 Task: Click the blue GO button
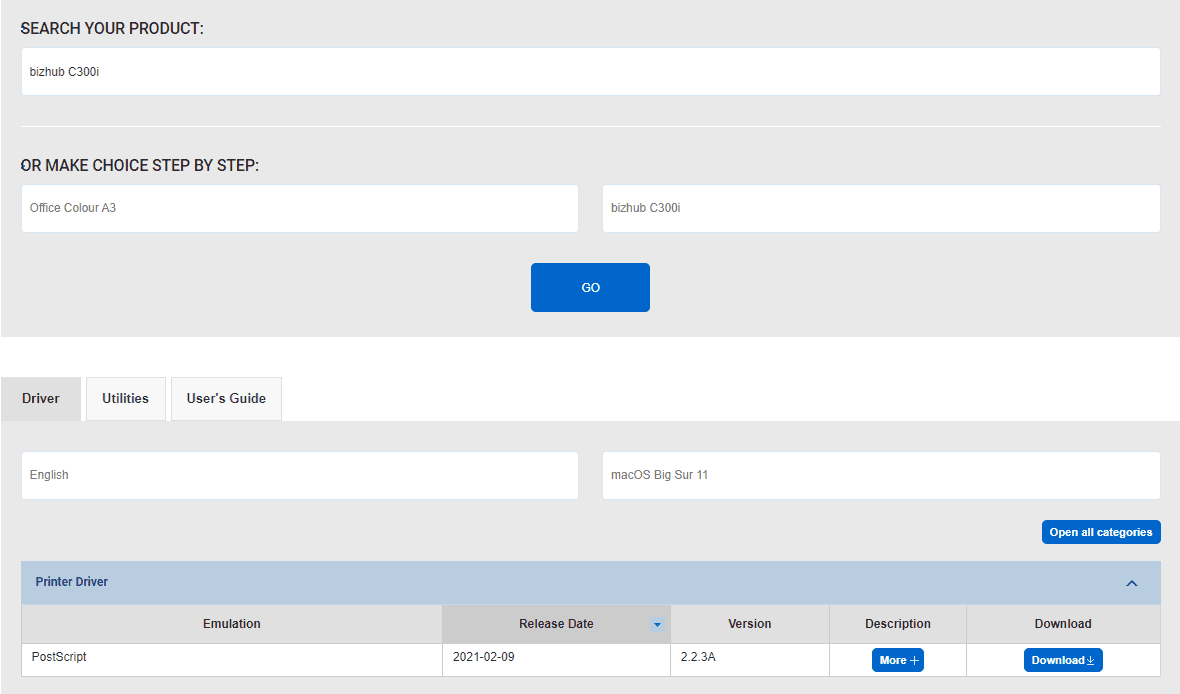coord(590,288)
